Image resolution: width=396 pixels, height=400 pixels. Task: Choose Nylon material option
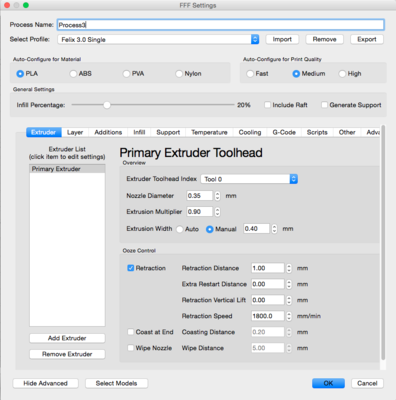pos(179,74)
